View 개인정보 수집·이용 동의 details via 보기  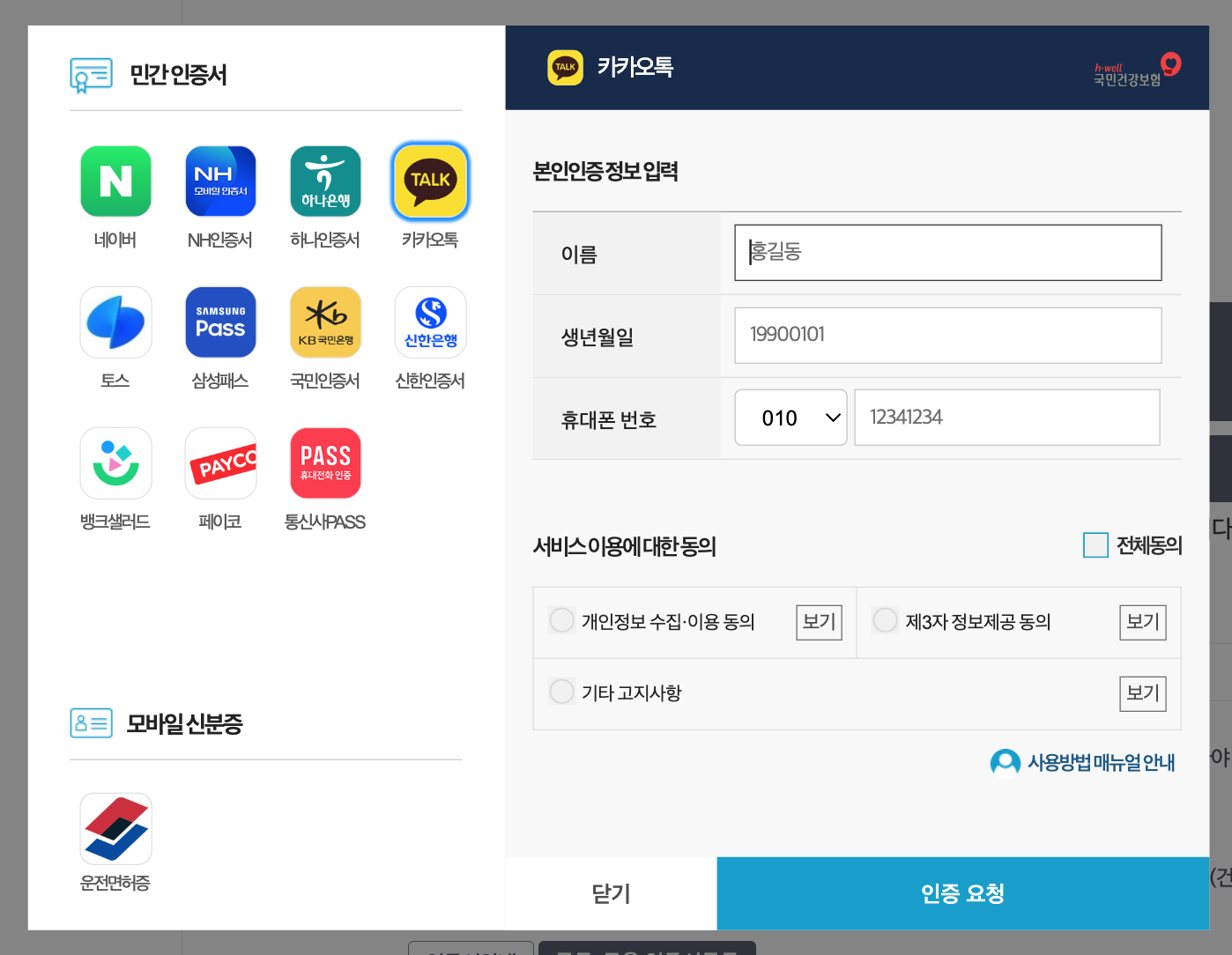(x=820, y=622)
